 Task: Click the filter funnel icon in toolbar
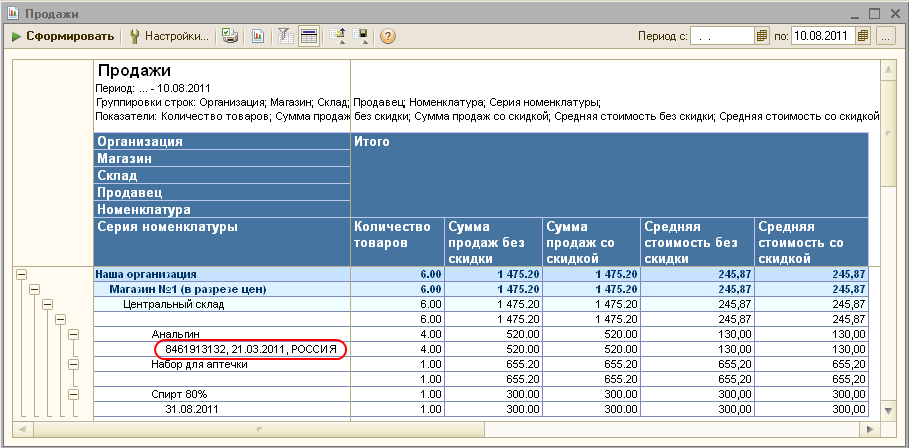[284, 37]
